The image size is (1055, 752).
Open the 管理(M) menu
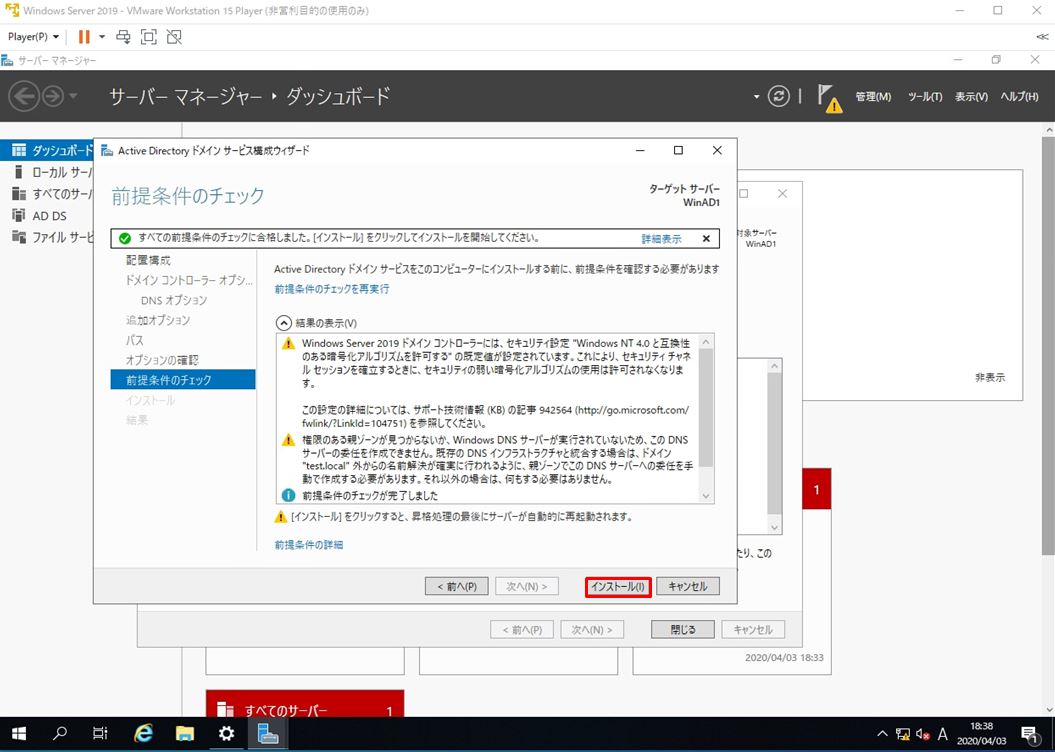pyautogui.click(x=873, y=97)
